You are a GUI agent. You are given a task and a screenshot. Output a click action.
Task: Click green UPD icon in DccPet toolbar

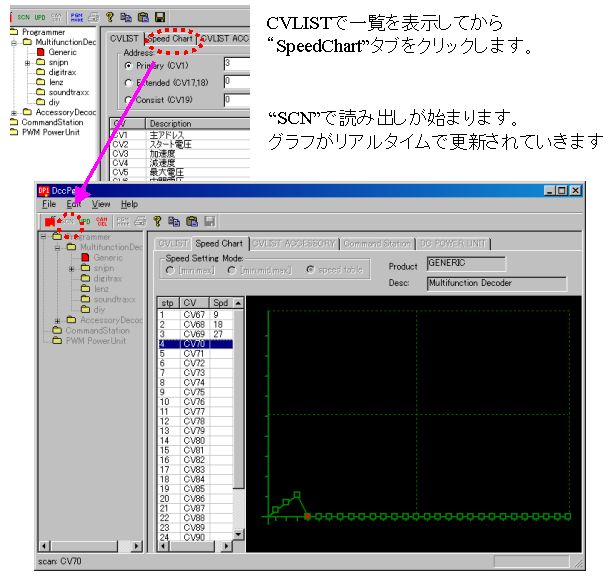tap(85, 222)
